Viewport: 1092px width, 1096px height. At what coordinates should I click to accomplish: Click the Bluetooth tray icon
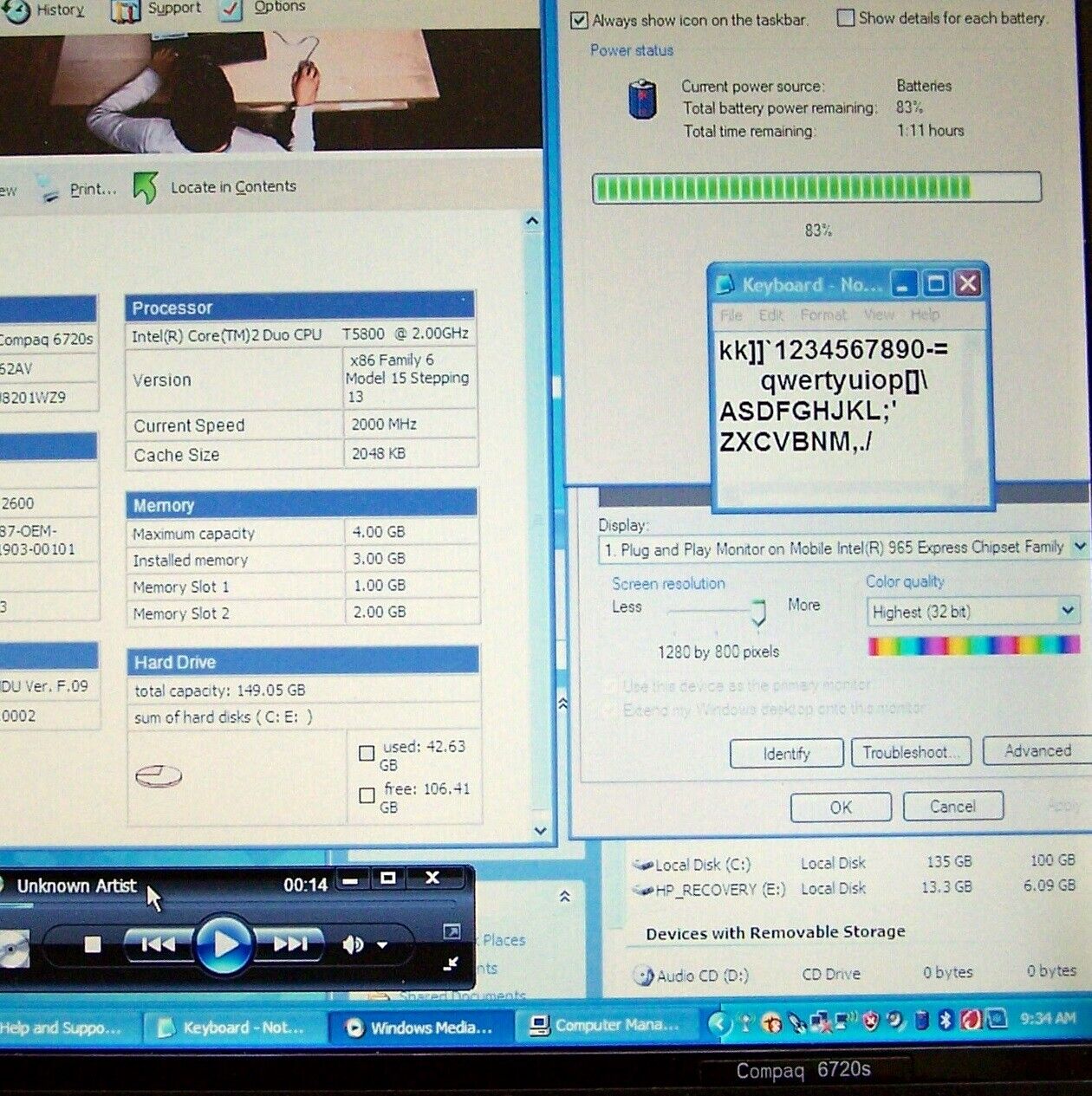point(946,1021)
